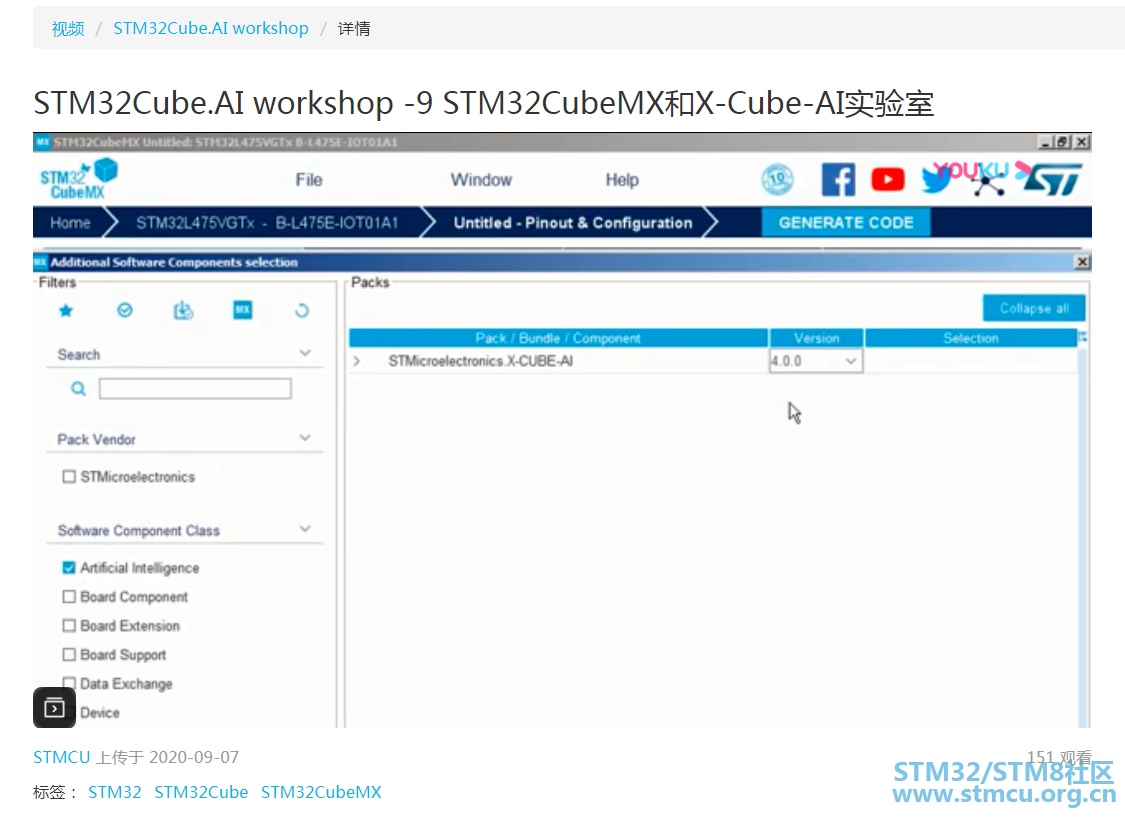Viewport: 1125px width, 817px height.
Task: Select the STMicroelectronics.X-CUBE-AI row text
Action: pyautogui.click(x=481, y=361)
